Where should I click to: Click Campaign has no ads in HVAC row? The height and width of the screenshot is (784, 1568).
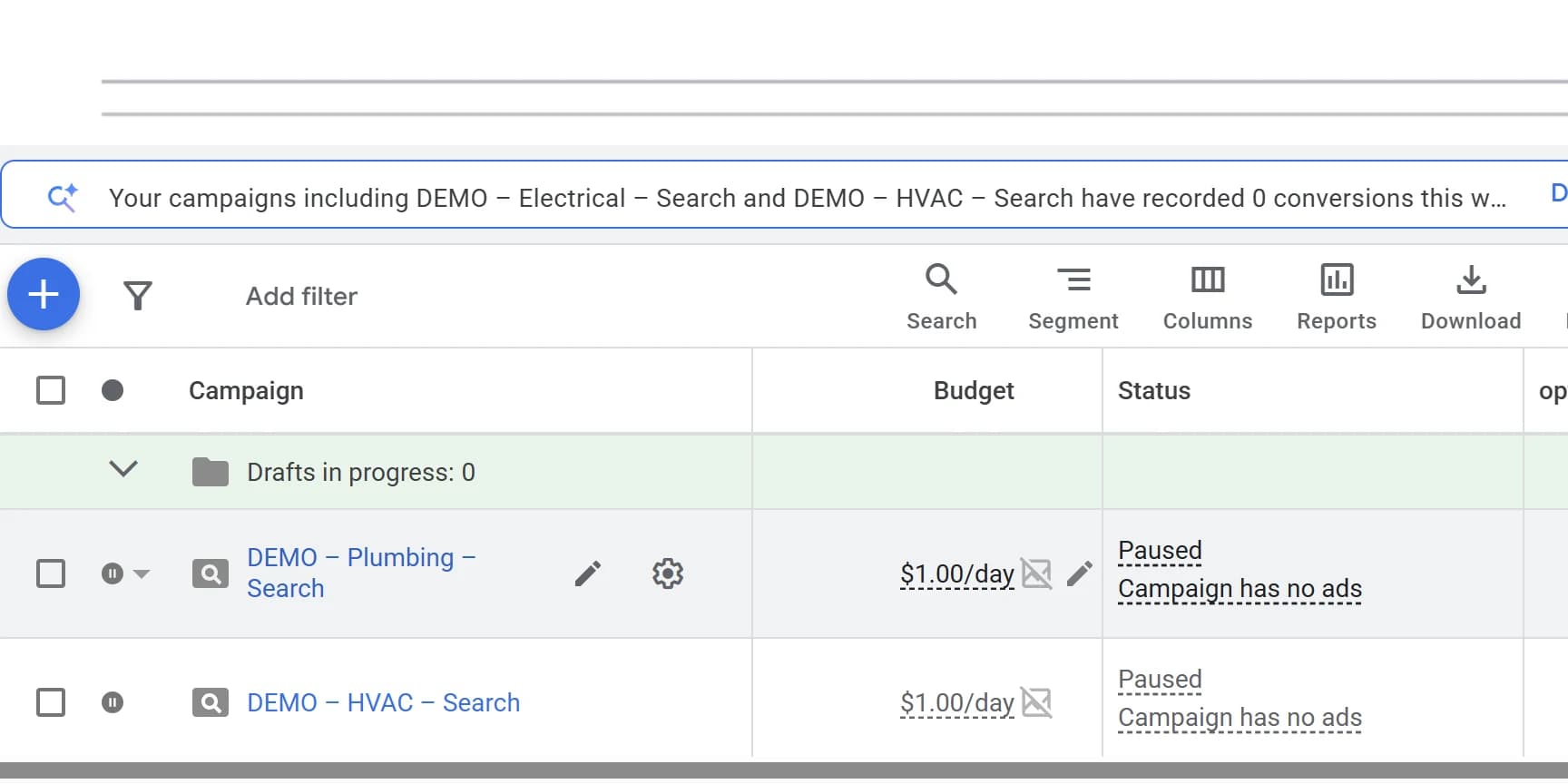[1240, 718]
